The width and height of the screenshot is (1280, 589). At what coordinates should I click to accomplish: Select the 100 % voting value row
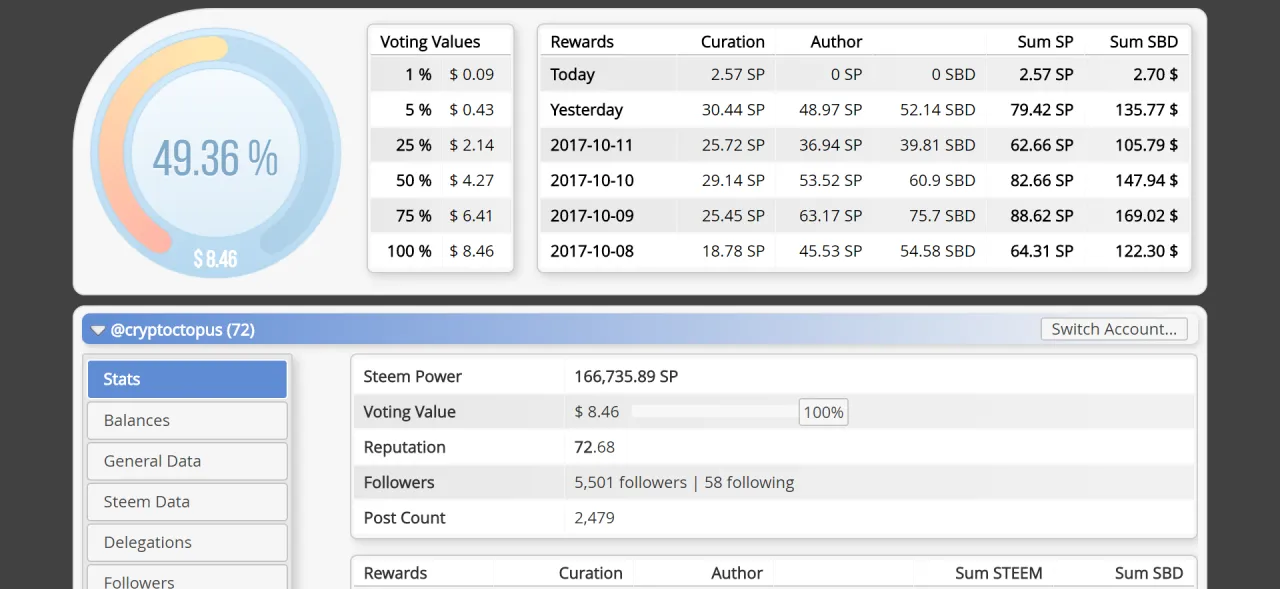point(441,251)
